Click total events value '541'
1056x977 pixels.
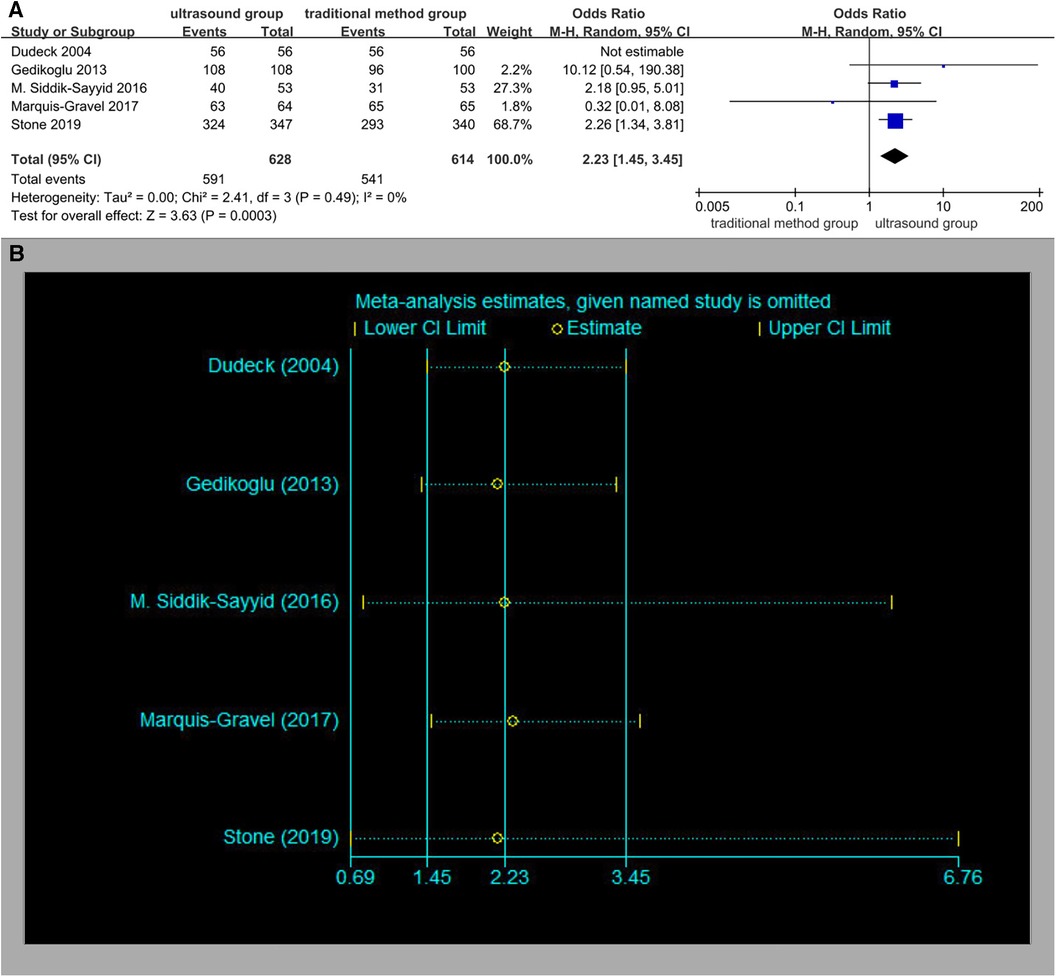[372, 179]
